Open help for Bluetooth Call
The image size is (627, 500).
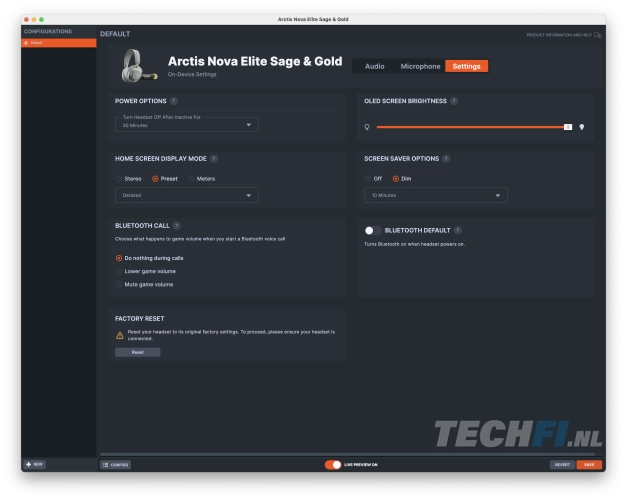pyautogui.click(x=177, y=226)
